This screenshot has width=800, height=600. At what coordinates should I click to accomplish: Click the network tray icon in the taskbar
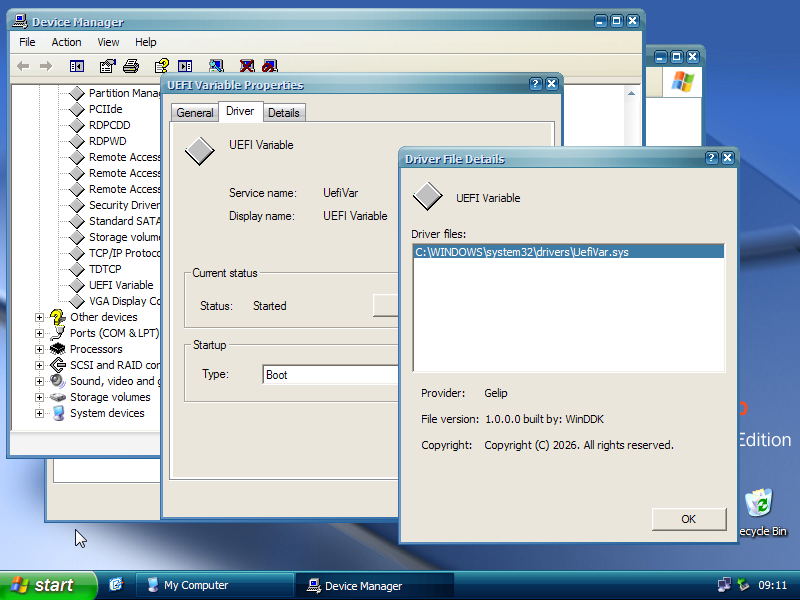724,585
